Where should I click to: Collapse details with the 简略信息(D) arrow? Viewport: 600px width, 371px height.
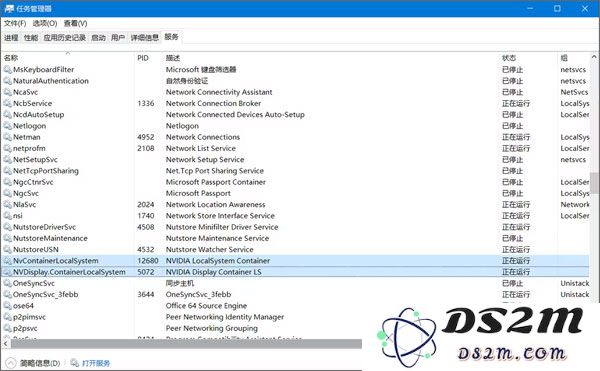11,363
